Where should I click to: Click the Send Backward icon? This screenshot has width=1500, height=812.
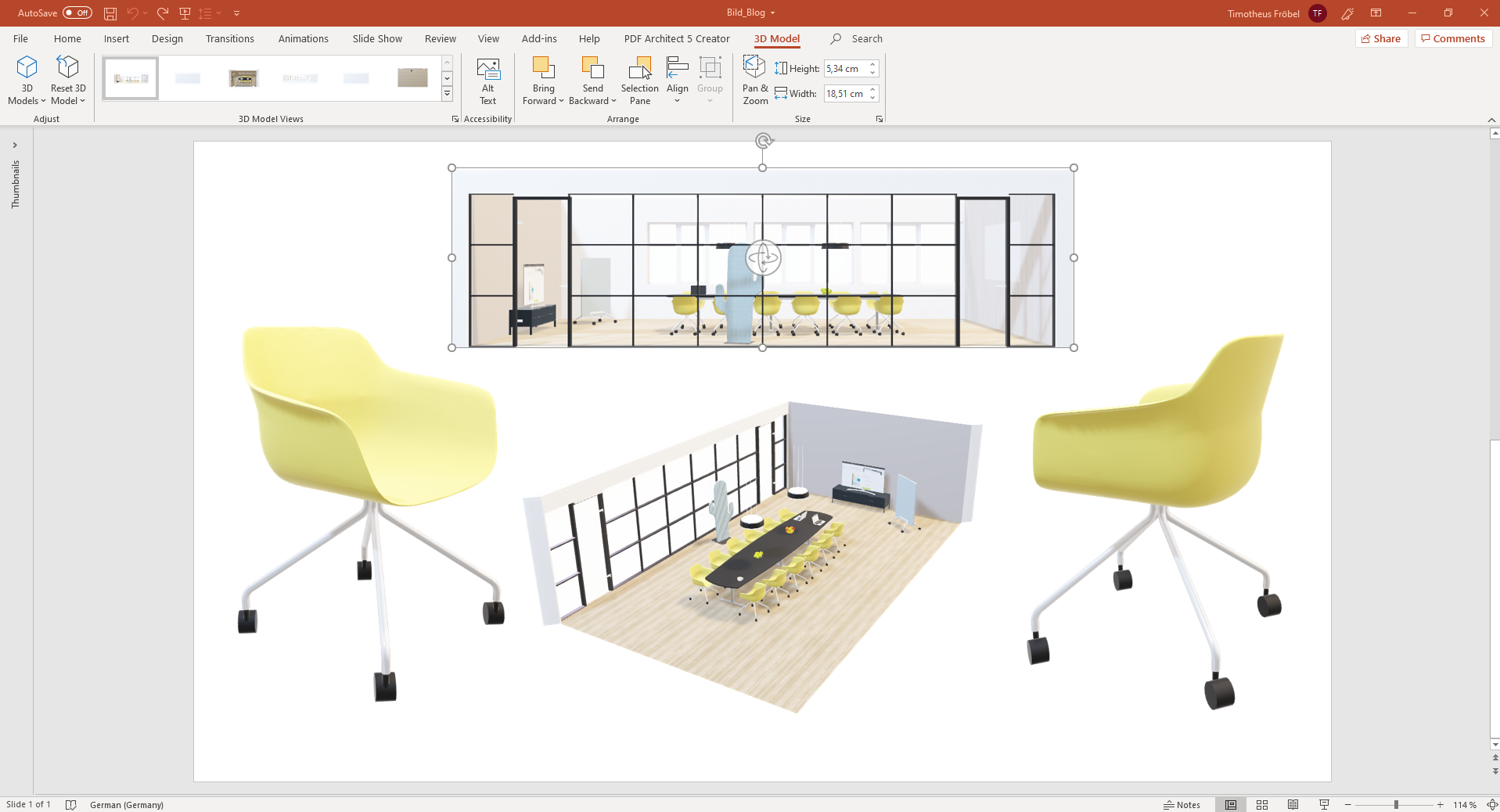[x=592, y=69]
